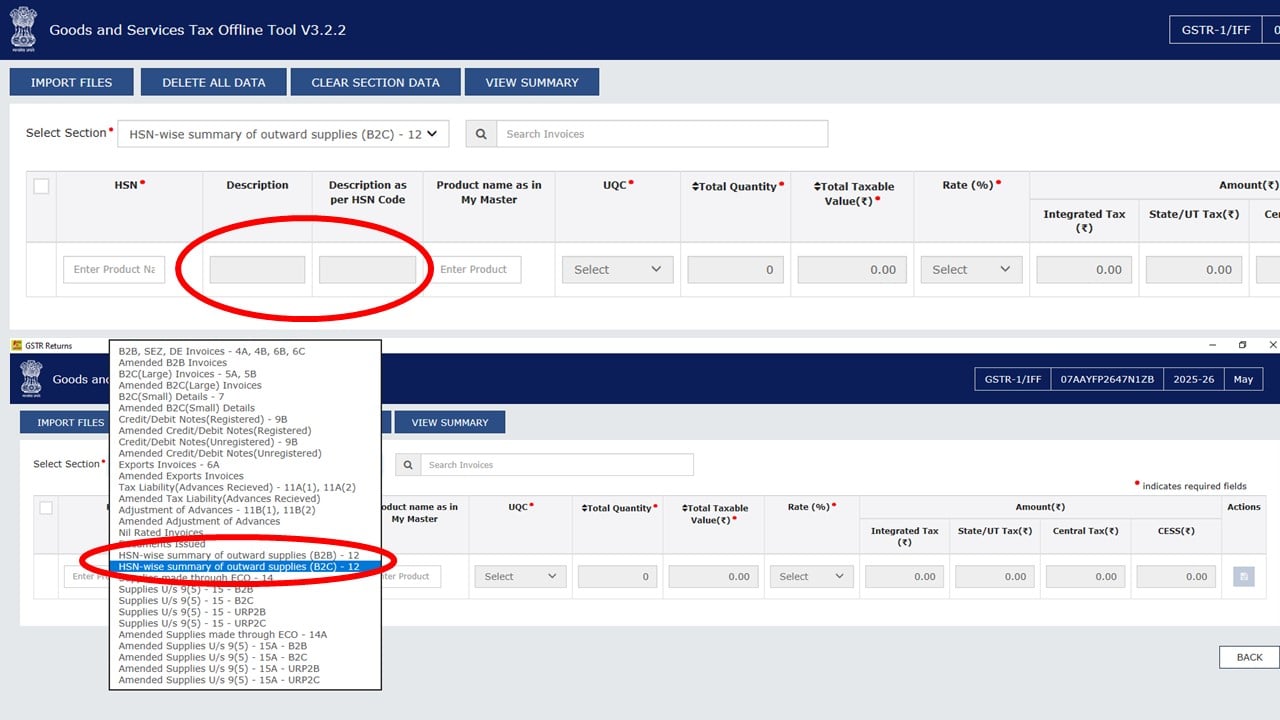The image size is (1280, 720).
Task: Click the DELETE ALL DATA button
Action: click(213, 82)
